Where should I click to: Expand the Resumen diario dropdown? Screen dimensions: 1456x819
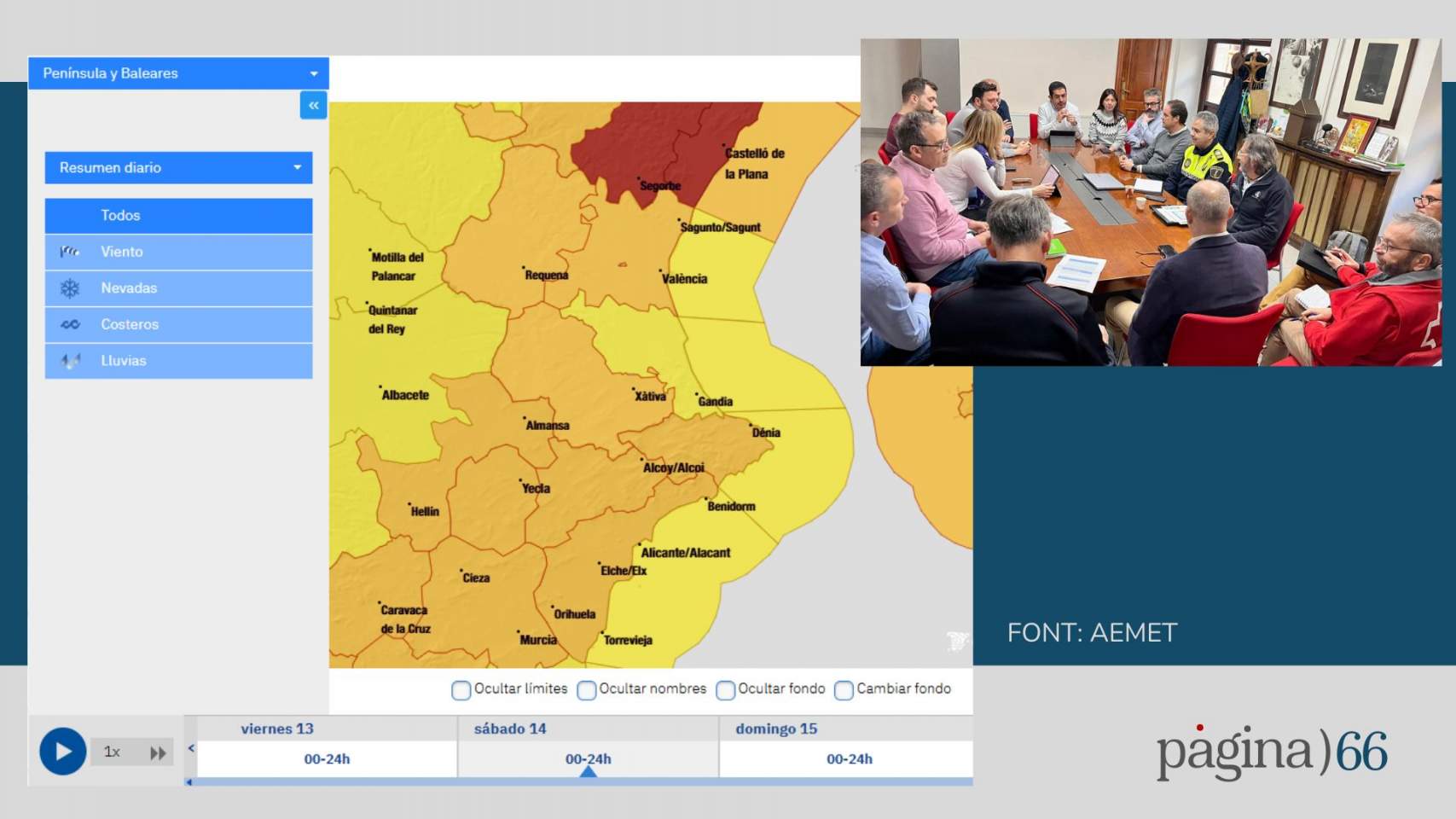[178, 168]
